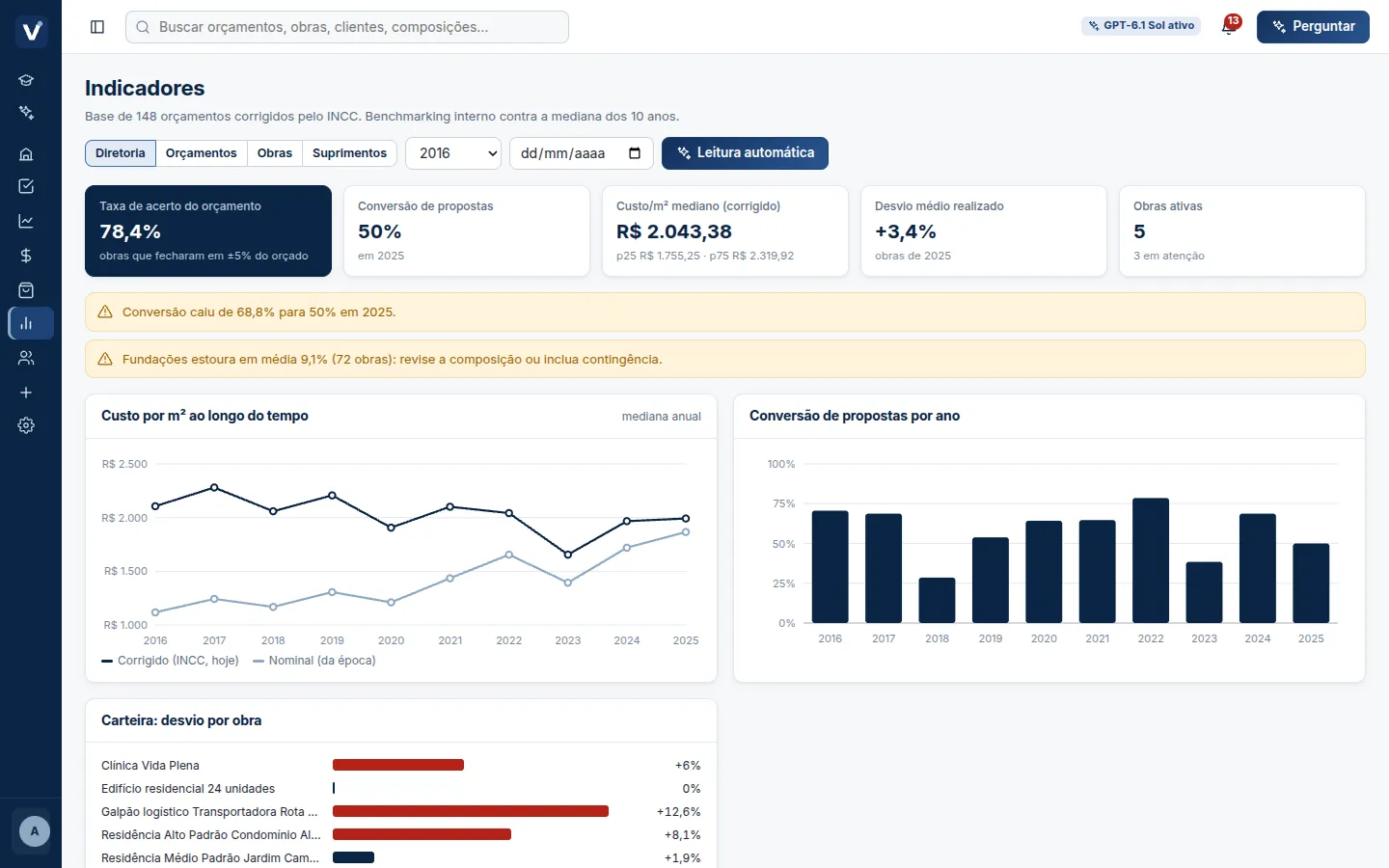The width and height of the screenshot is (1389, 868).
Task: Open notifications bell with 13 badge
Action: 1229,26
